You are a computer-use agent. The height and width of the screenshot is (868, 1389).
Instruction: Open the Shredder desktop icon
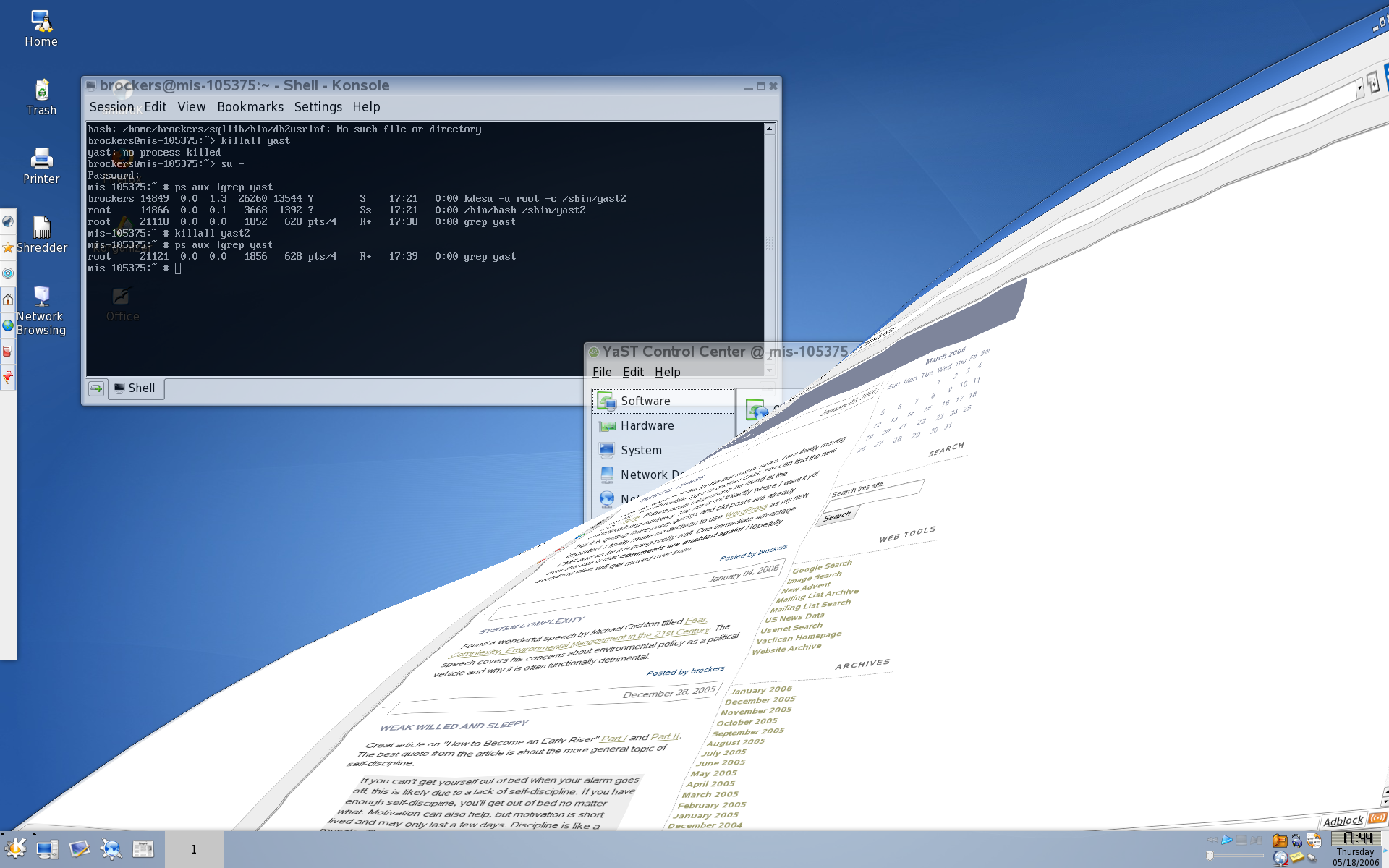(42, 234)
